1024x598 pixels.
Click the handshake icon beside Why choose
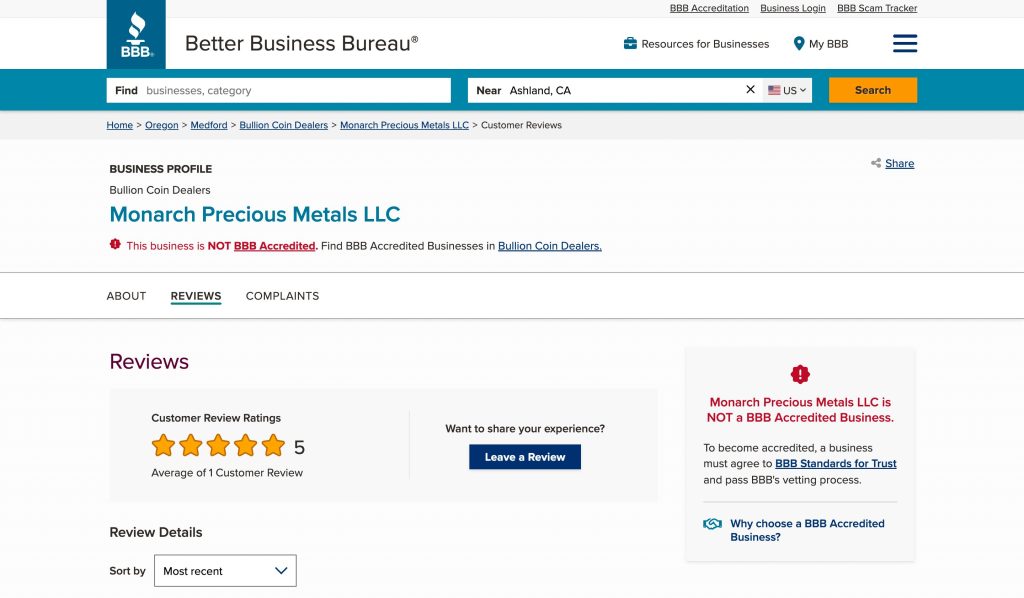coord(712,524)
